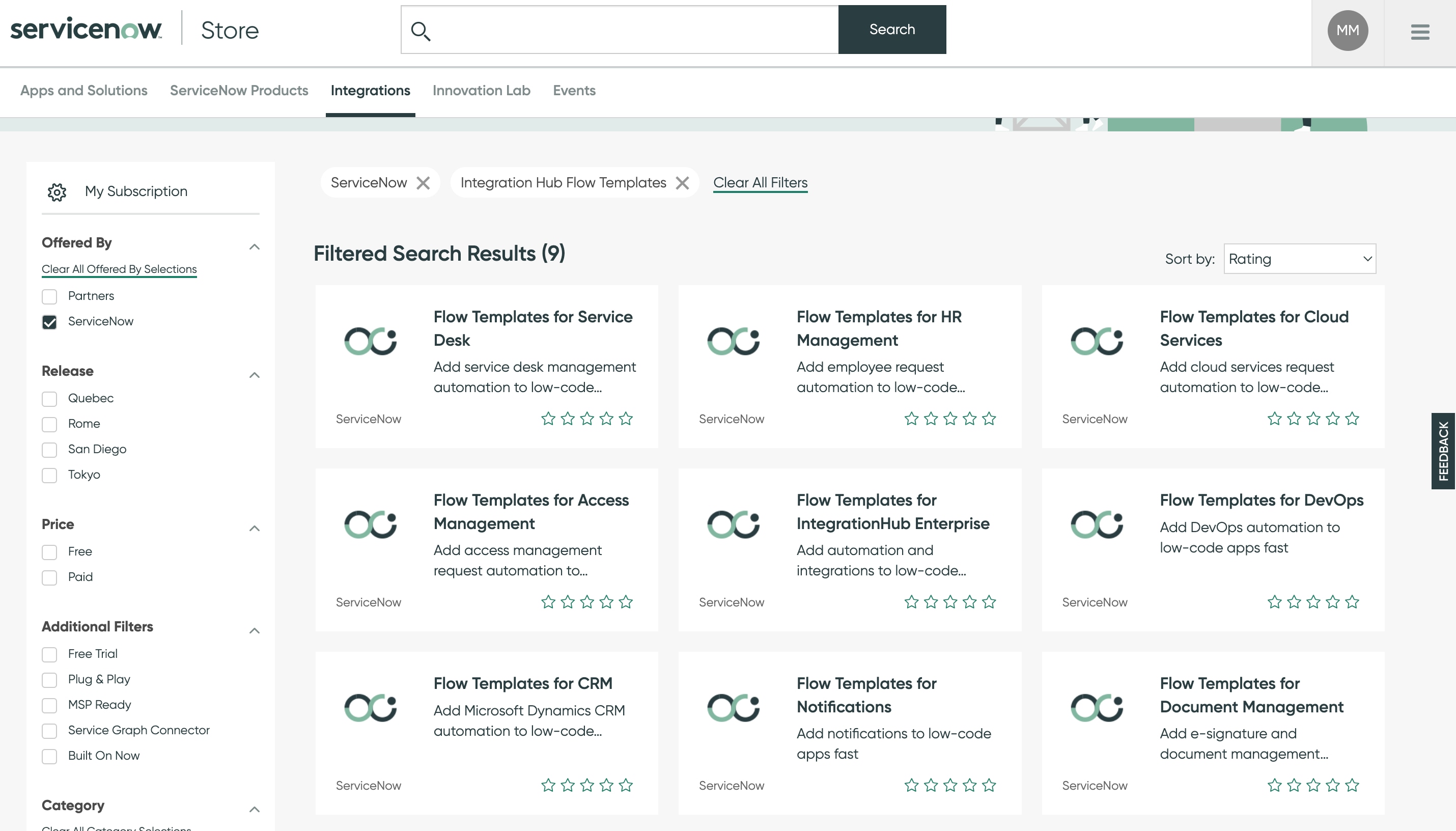The image size is (1456, 831).
Task: Enable the Free price checkbox
Action: tap(50, 552)
